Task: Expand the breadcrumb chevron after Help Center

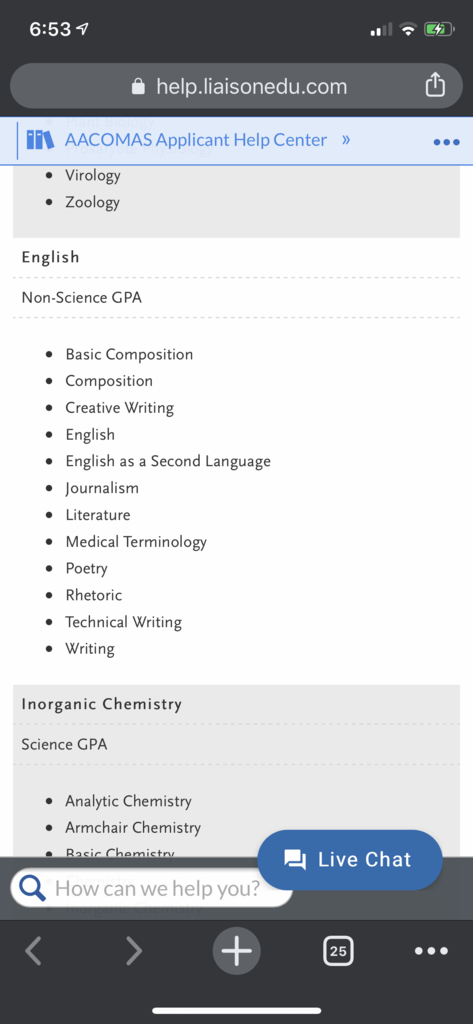Action: pos(346,140)
